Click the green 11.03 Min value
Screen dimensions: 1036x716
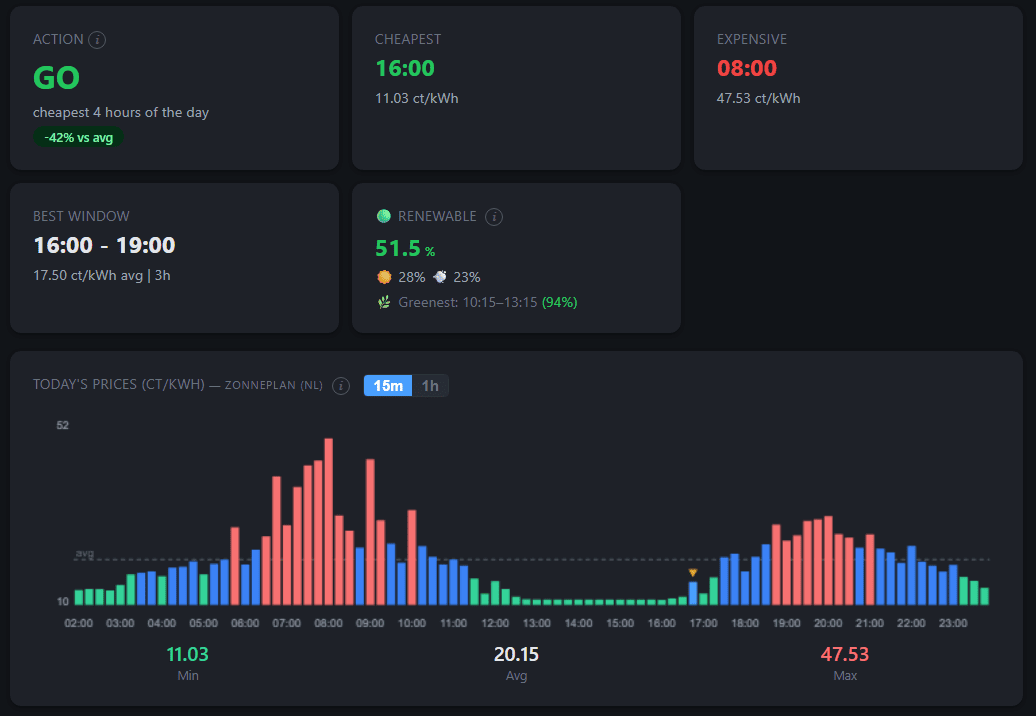pos(188,654)
